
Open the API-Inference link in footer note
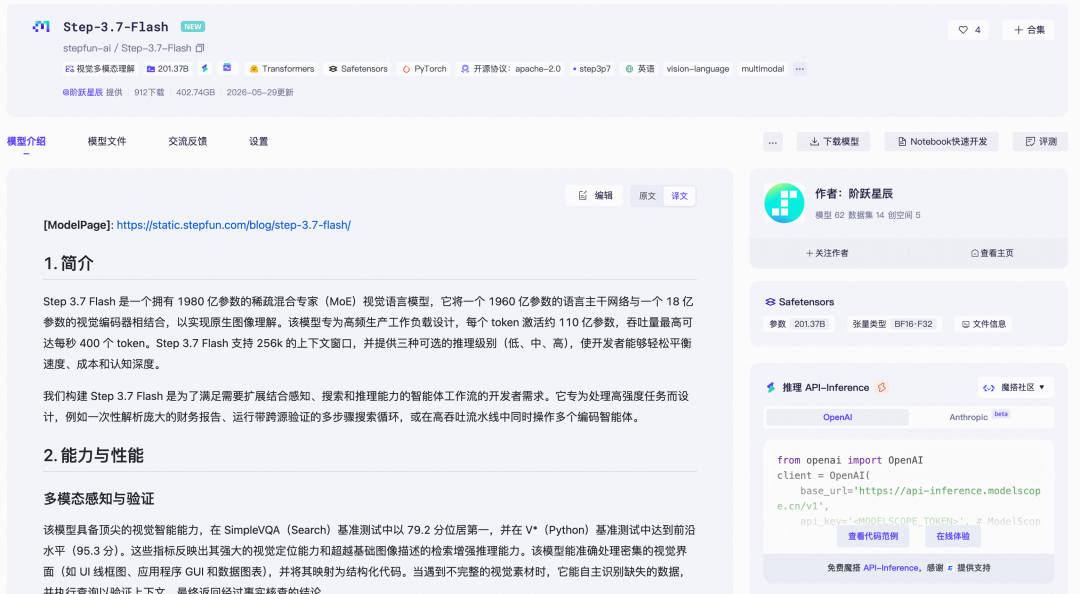coord(891,568)
